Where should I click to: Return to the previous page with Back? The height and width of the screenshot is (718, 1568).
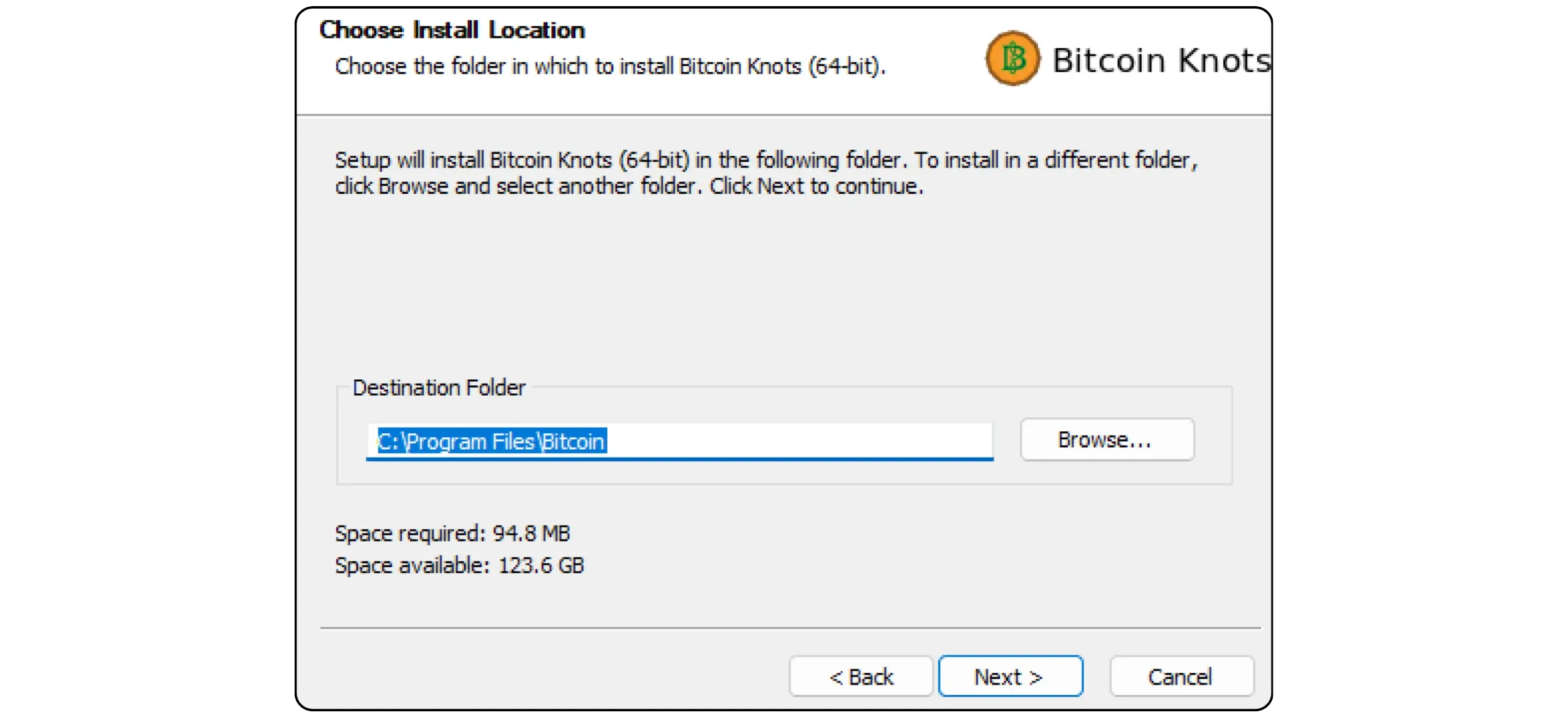[x=861, y=676]
